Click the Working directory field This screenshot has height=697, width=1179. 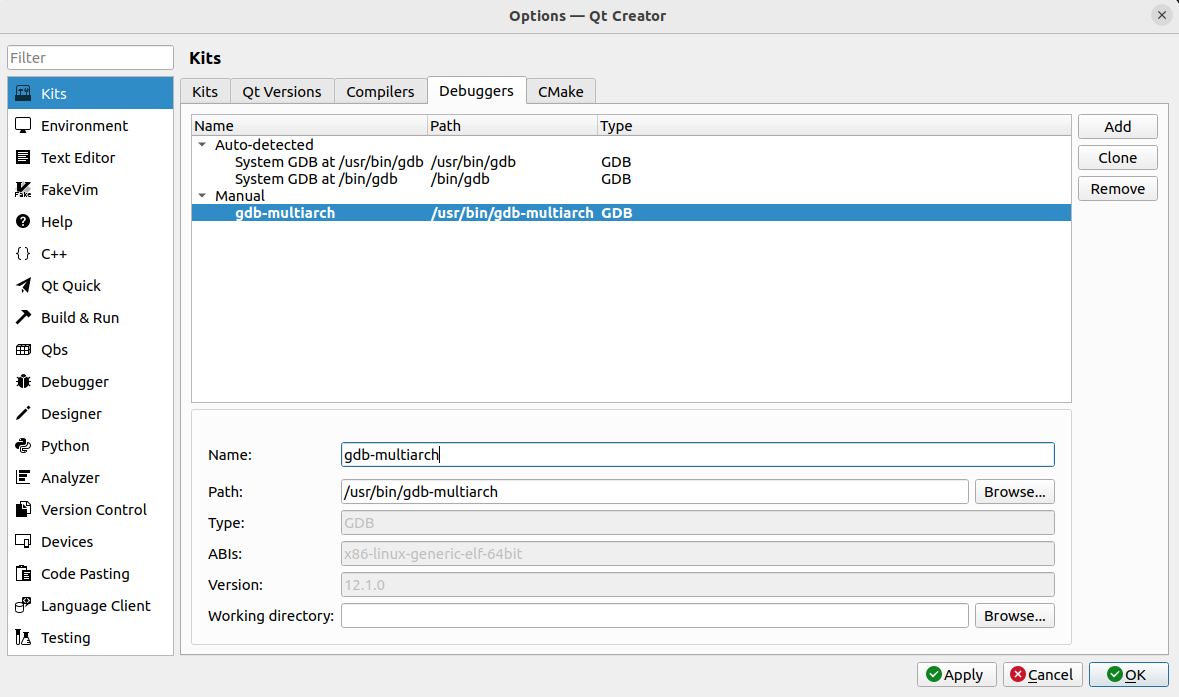click(655, 616)
